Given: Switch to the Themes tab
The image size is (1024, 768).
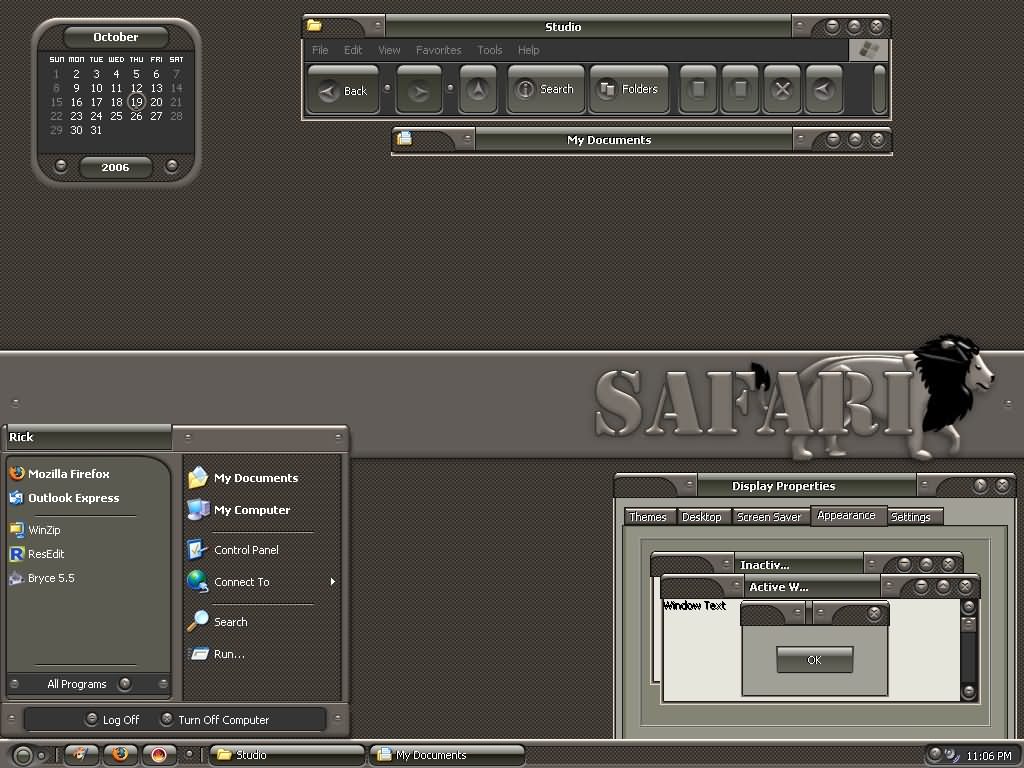Looking at the screenshot, I should point(648,517).
